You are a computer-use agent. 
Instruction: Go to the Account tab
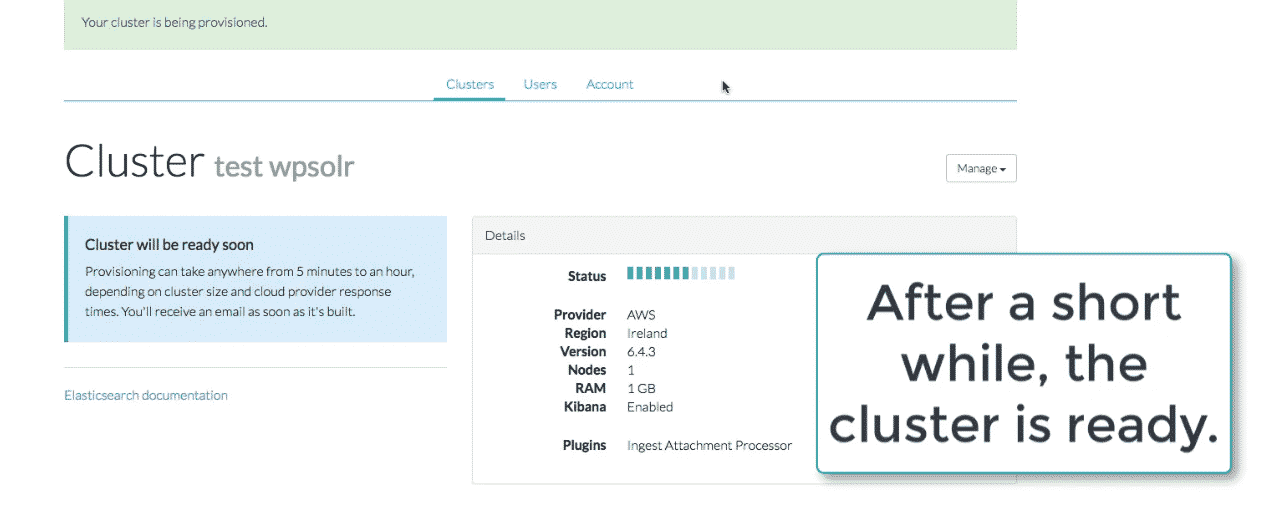tap(610, 84)
